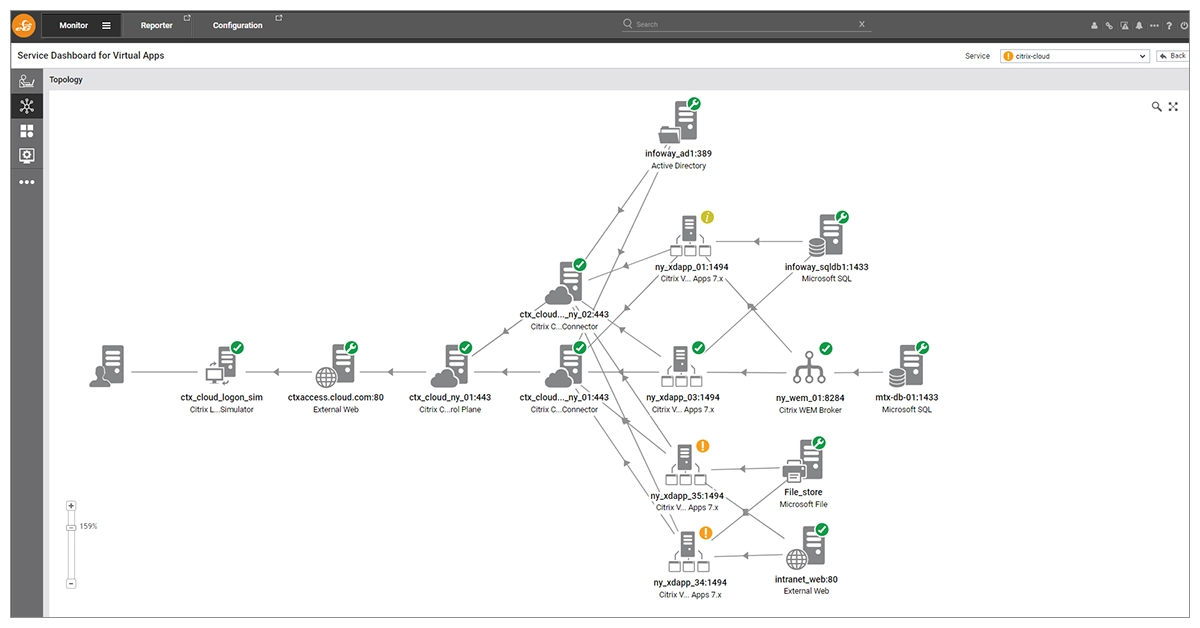Expand sidebar more options ellipsis

click(27, 182)
